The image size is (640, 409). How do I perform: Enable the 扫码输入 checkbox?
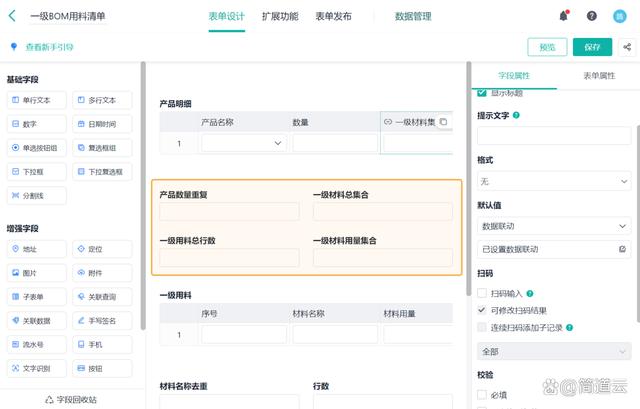(x=482, y=293)
